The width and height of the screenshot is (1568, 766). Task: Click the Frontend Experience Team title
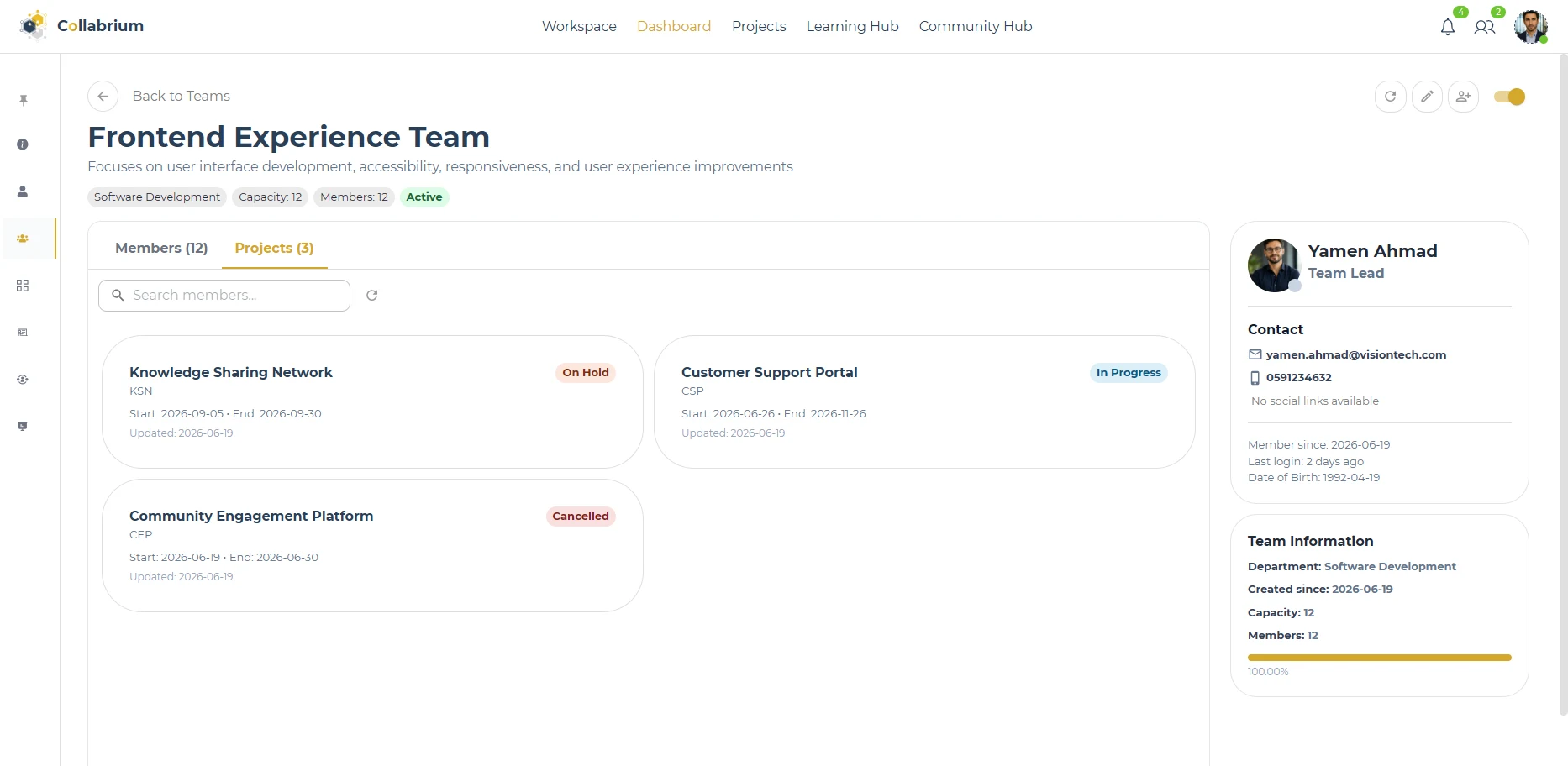coord(288,137)
